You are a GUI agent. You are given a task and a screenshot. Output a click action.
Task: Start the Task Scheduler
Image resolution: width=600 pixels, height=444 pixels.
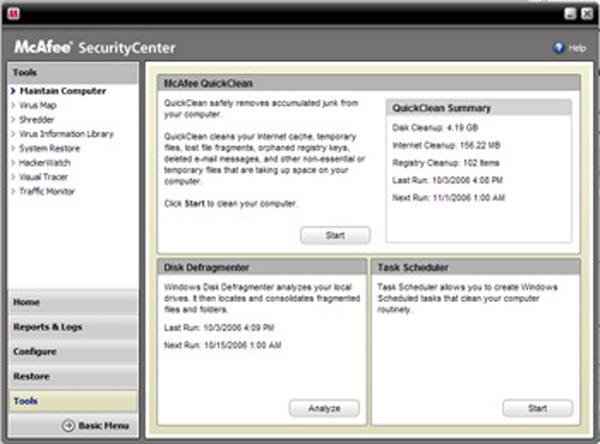(538, 408)
